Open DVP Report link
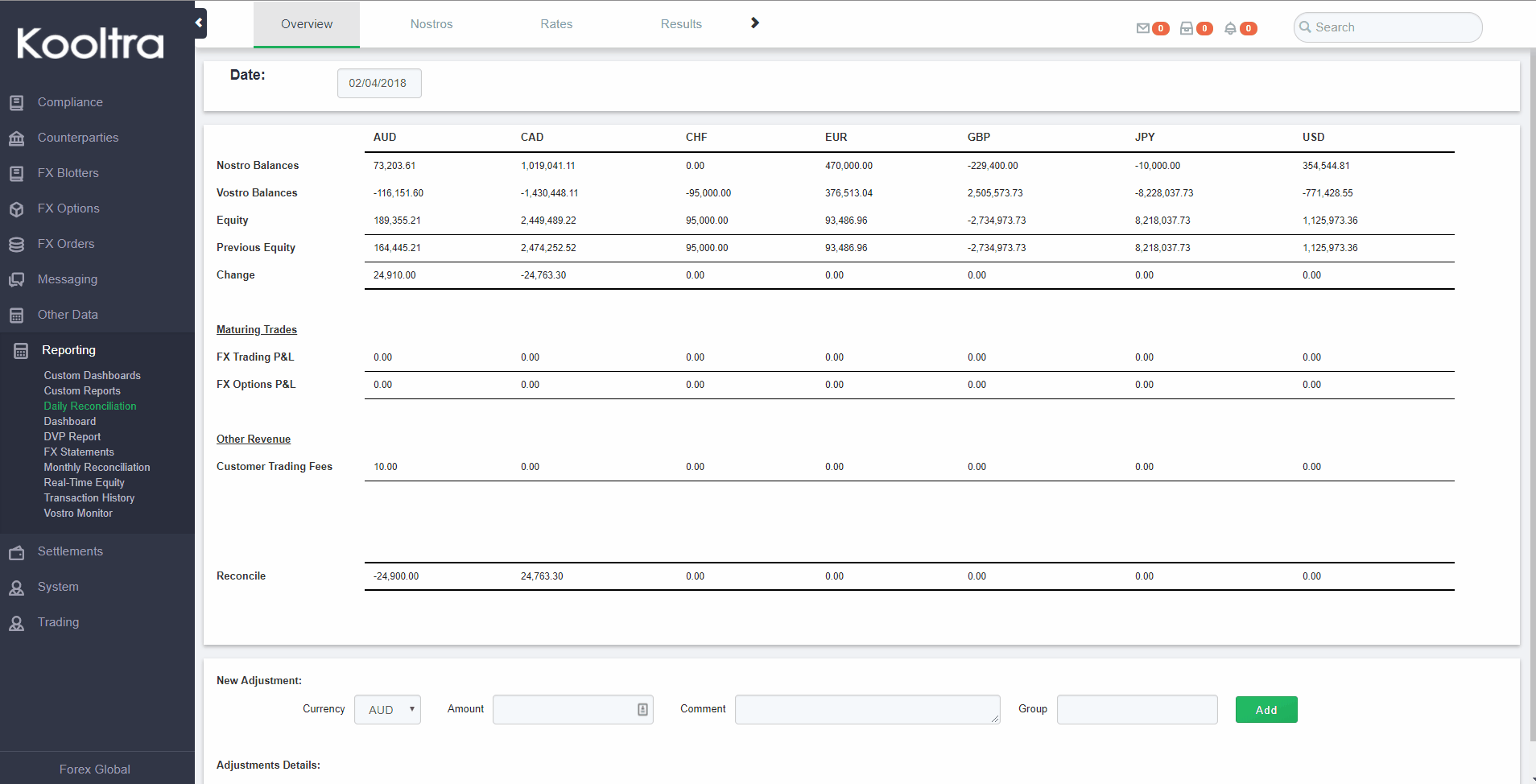This screenshot has height=784, width=1536. point(72,437)
